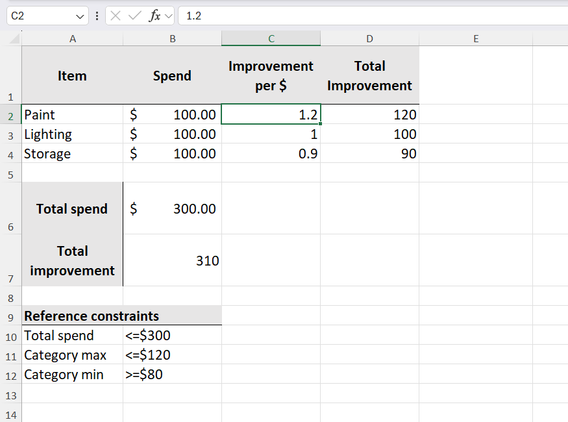
Task: Open the Name Box dropdown arrow
Action: pos(80,16)
